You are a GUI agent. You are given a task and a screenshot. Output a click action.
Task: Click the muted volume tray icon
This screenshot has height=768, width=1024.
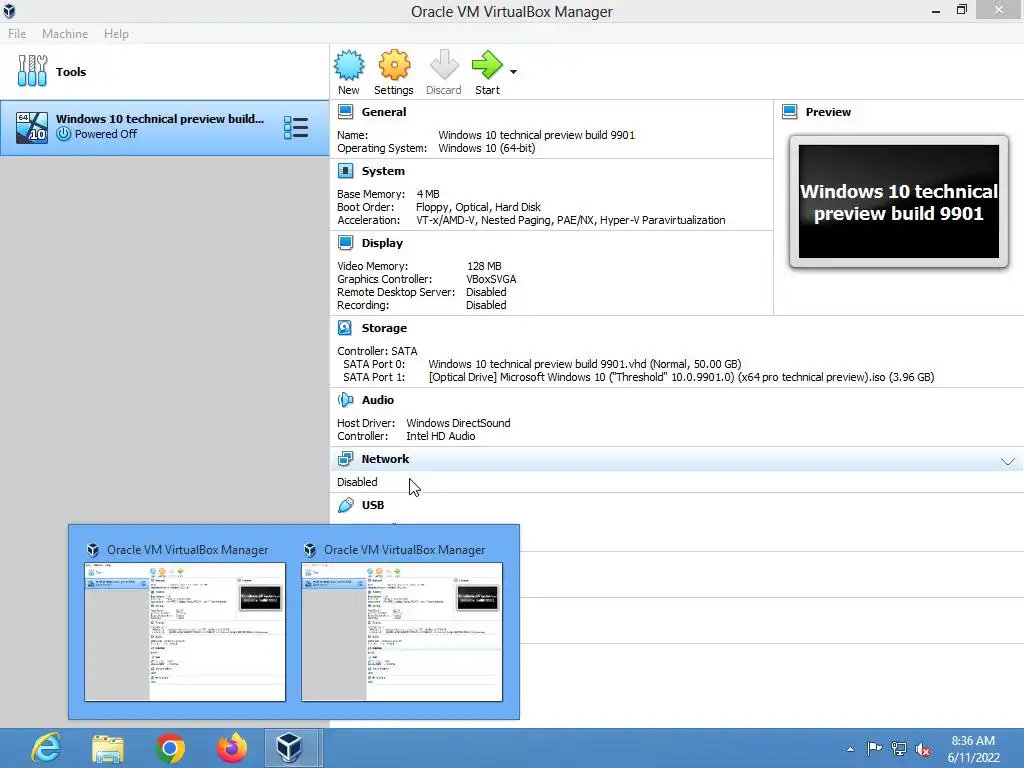point(923,749)
